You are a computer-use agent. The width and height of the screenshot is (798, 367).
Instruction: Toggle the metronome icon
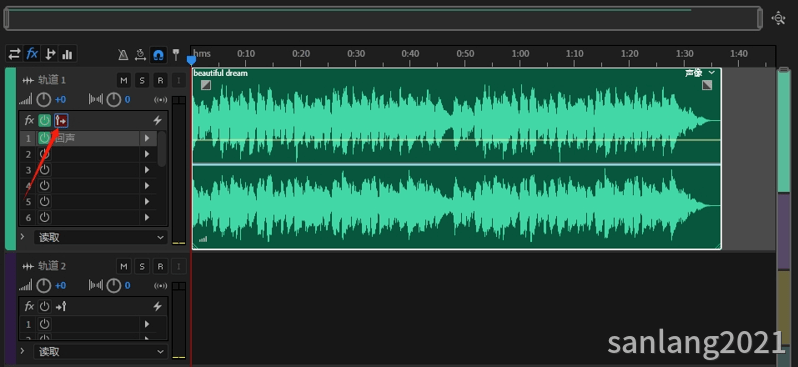[123, 54]
